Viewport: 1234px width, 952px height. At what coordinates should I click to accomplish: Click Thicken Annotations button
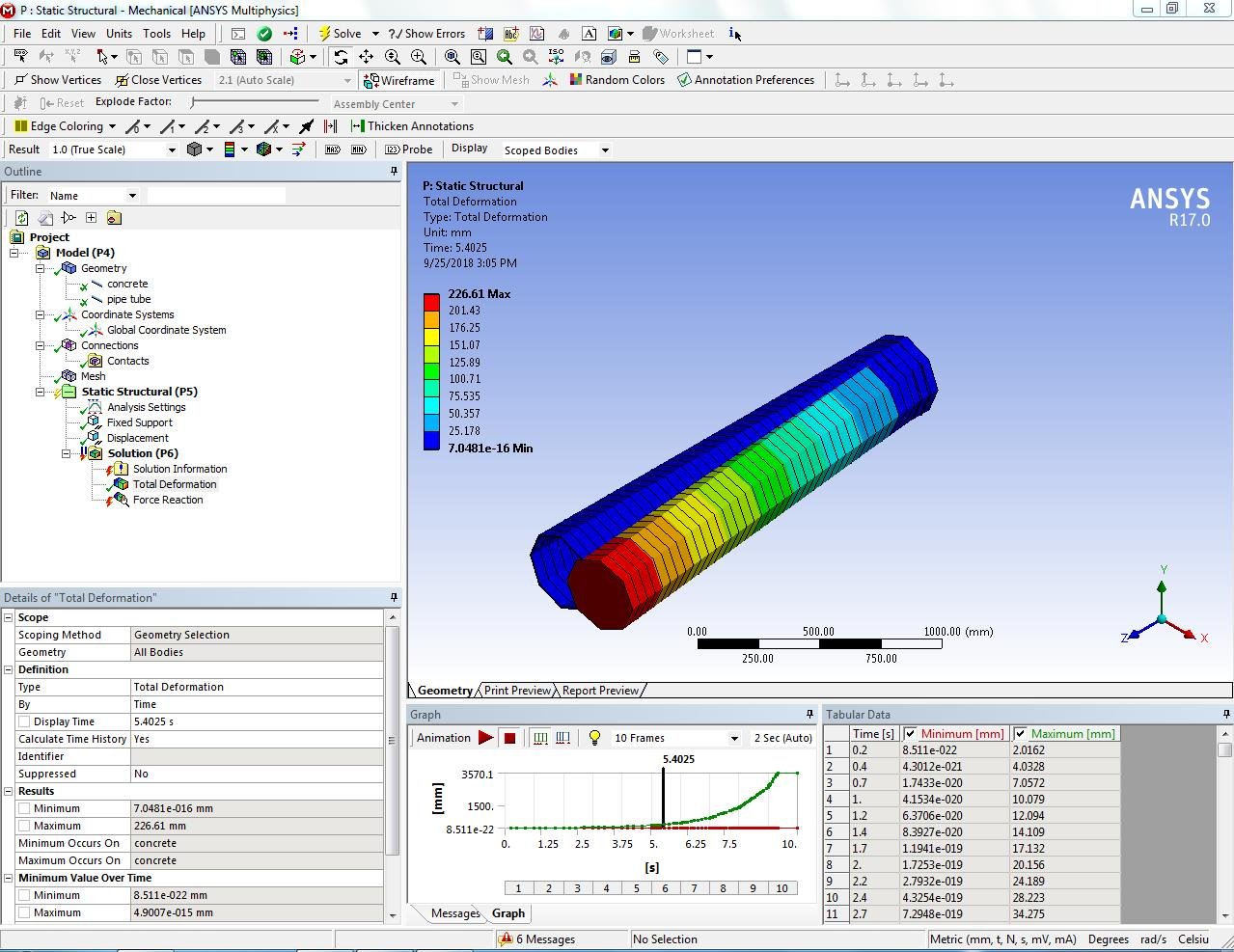pyautogui.click(x=412, y=126)
